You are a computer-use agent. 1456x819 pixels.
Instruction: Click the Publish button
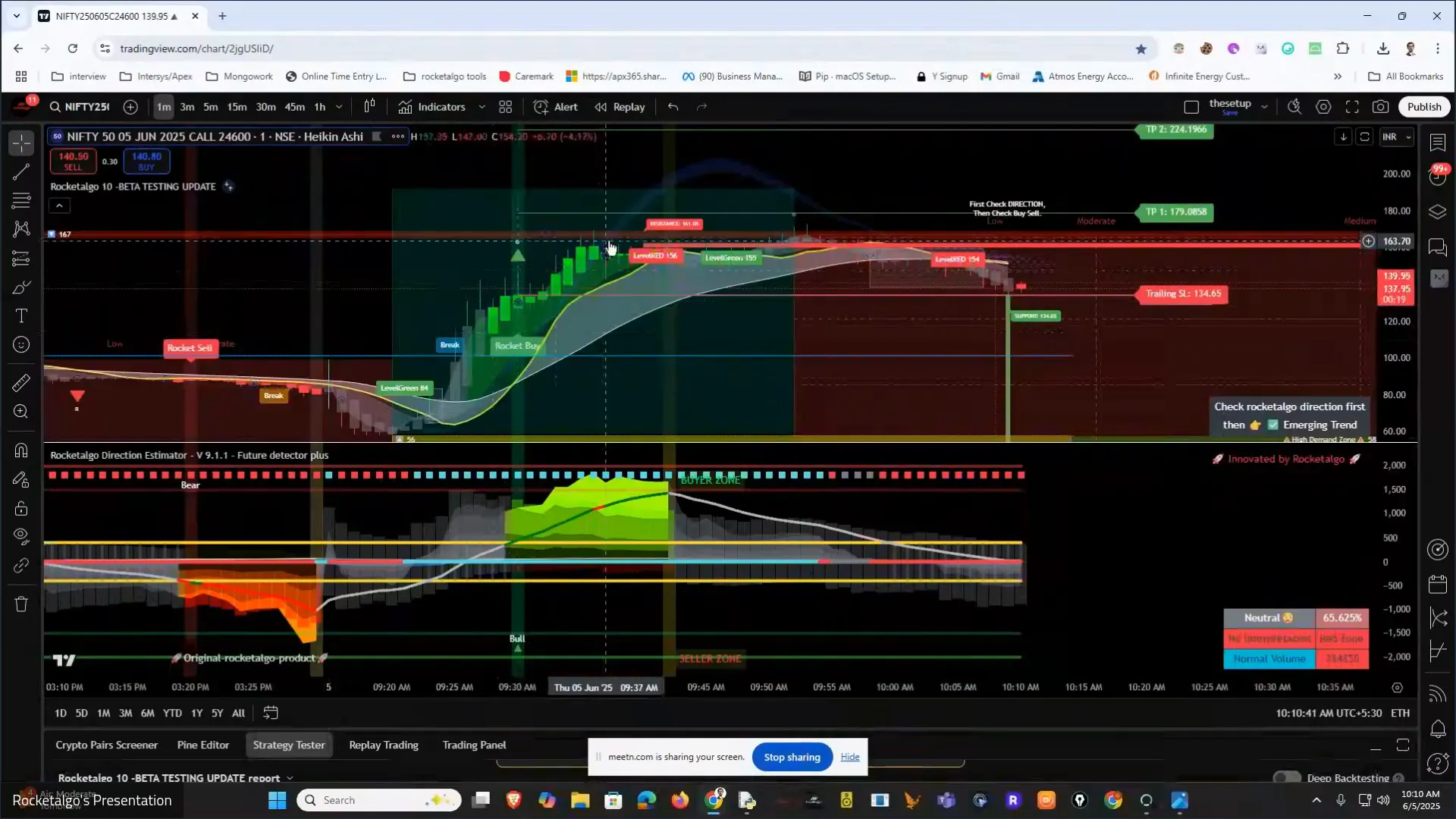[x=1423, y=107]
